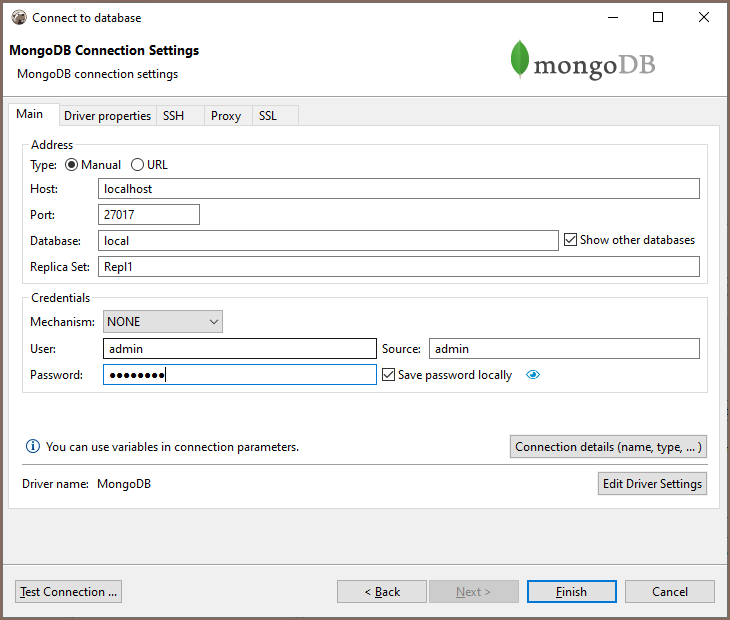Go Back to previous wizard step
This screenshot has height=620, width=730.
(382, 592)
